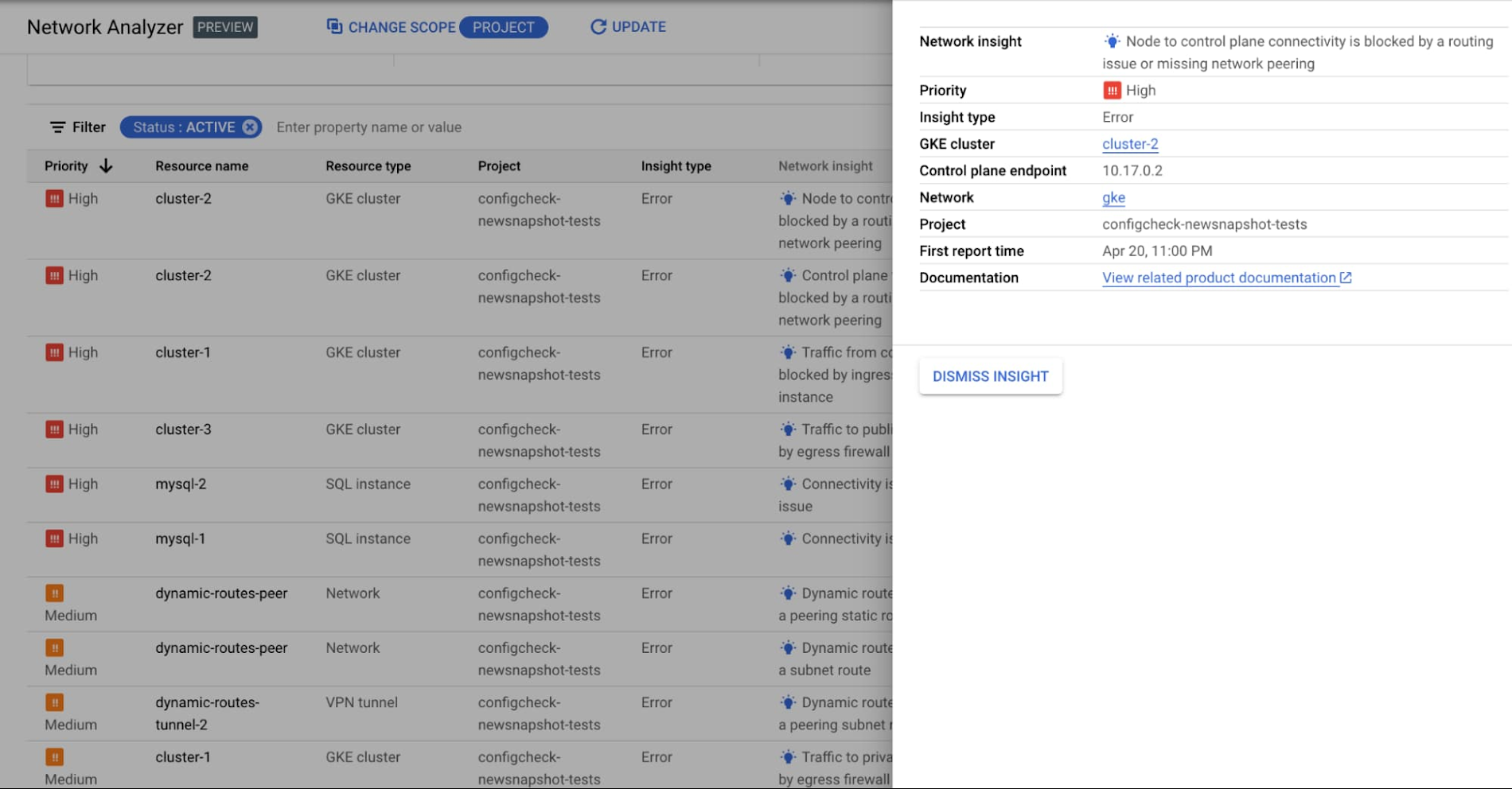Click Medium priority icon for dynamic-routes-tunnel-2
The width and height of the screenshot is (1512, 789).
pos(54,702)
